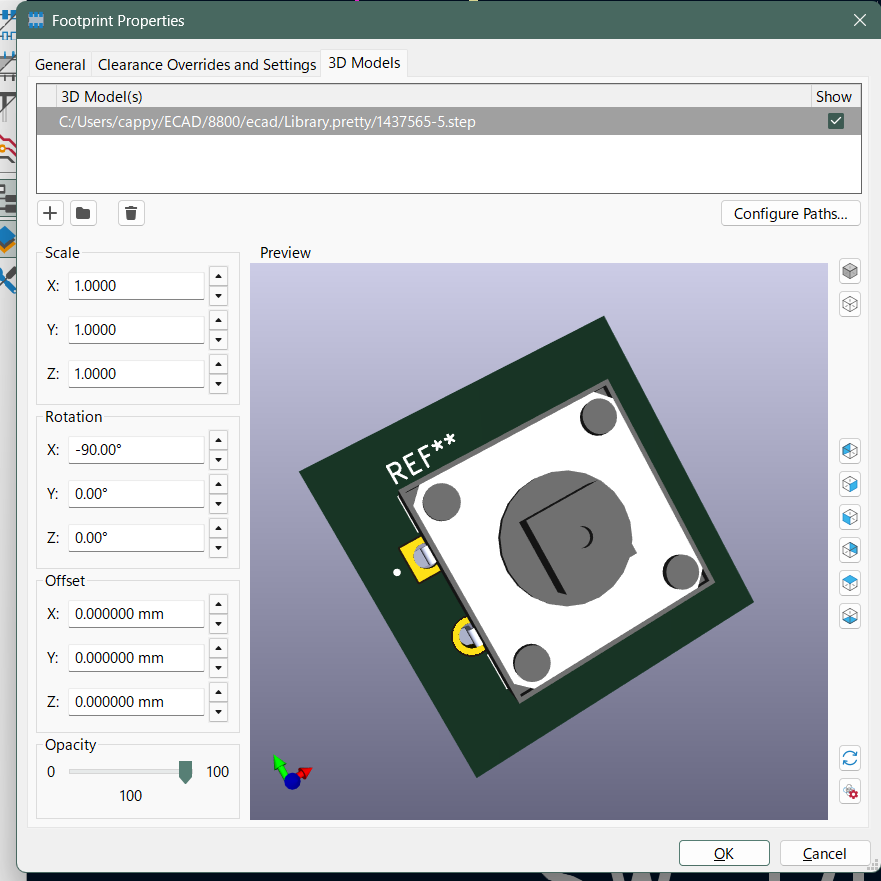
Task: Click the solid gray cube icon beside the preview
Action: 850,271
